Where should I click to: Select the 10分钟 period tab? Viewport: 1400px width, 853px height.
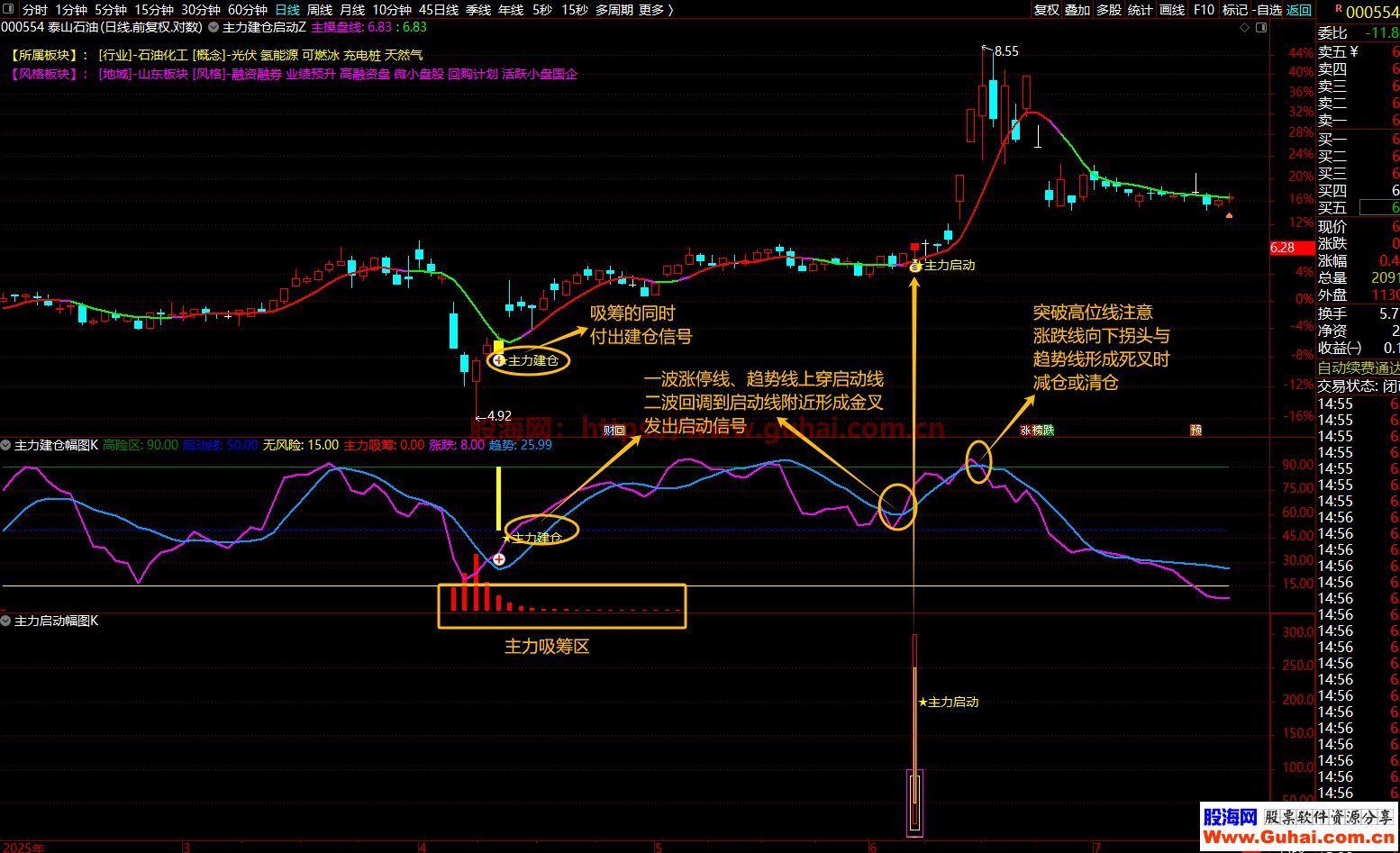point(392,10)
